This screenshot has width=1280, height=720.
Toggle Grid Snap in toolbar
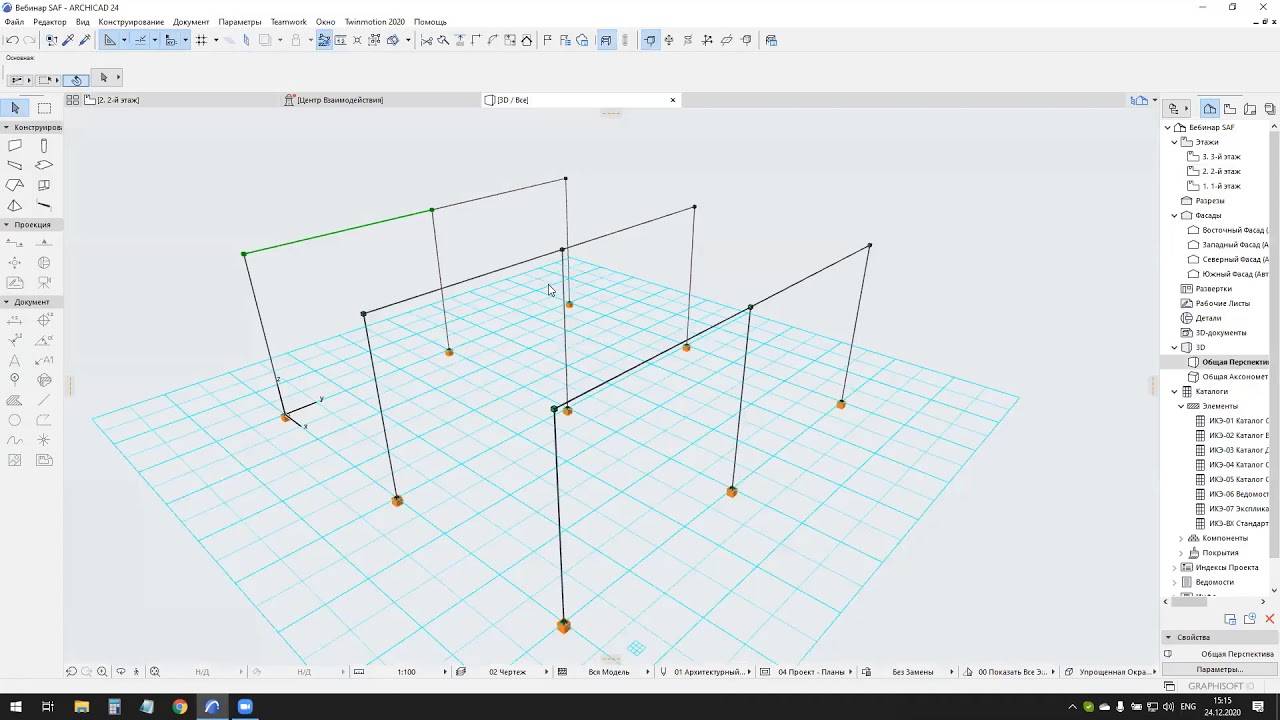click(x=201, y=40)
